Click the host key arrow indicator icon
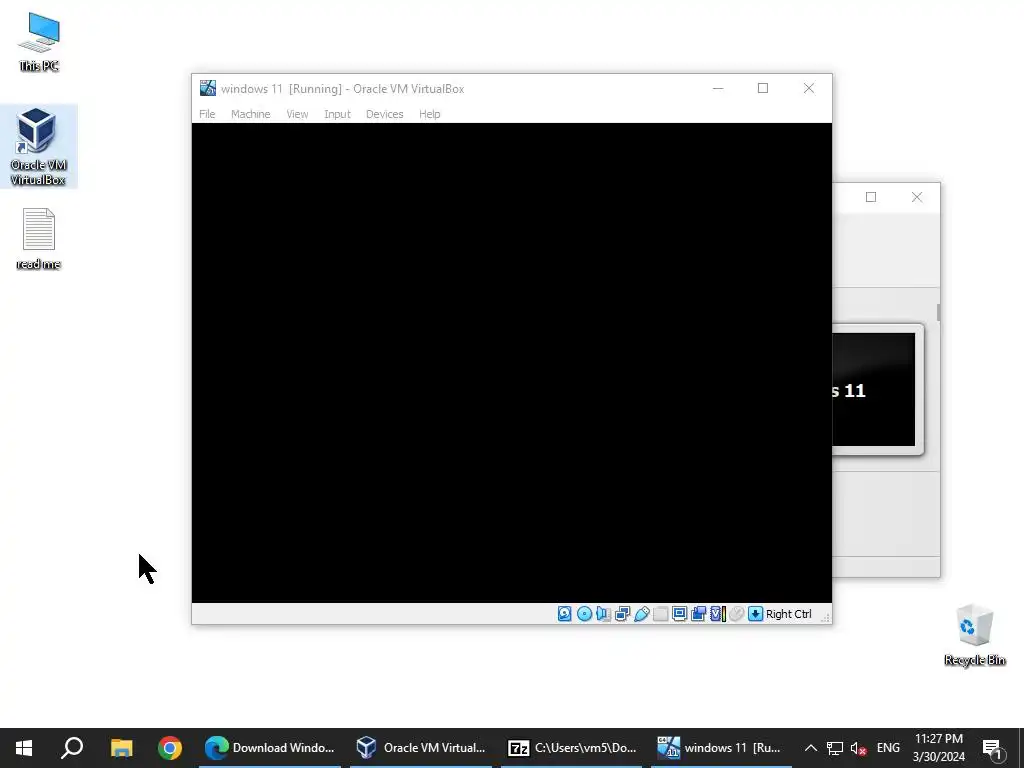The height and width of the screenshot is (768, 1024). (756, 614)
